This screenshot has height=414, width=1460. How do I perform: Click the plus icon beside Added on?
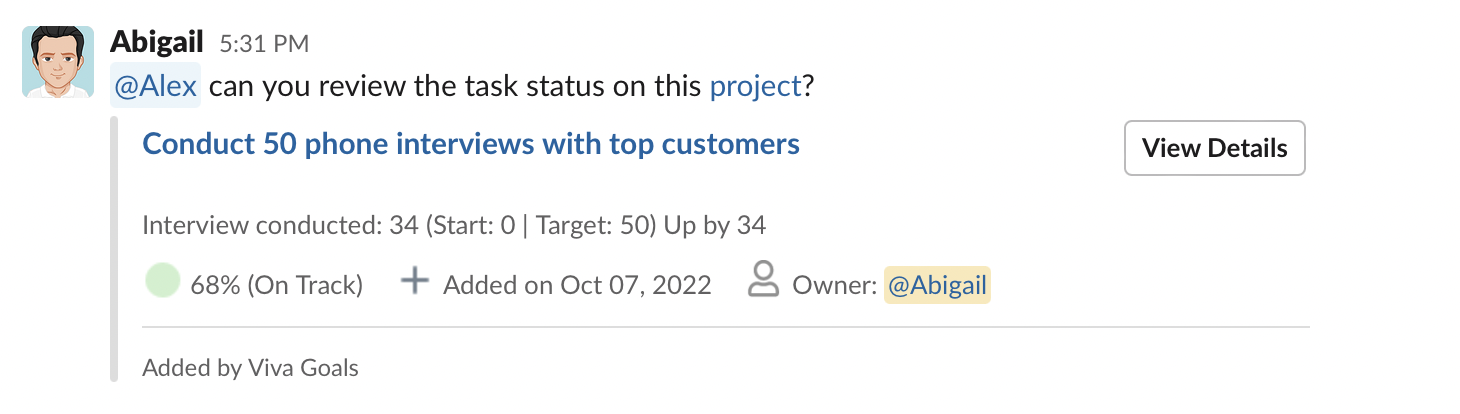point(414,282)
